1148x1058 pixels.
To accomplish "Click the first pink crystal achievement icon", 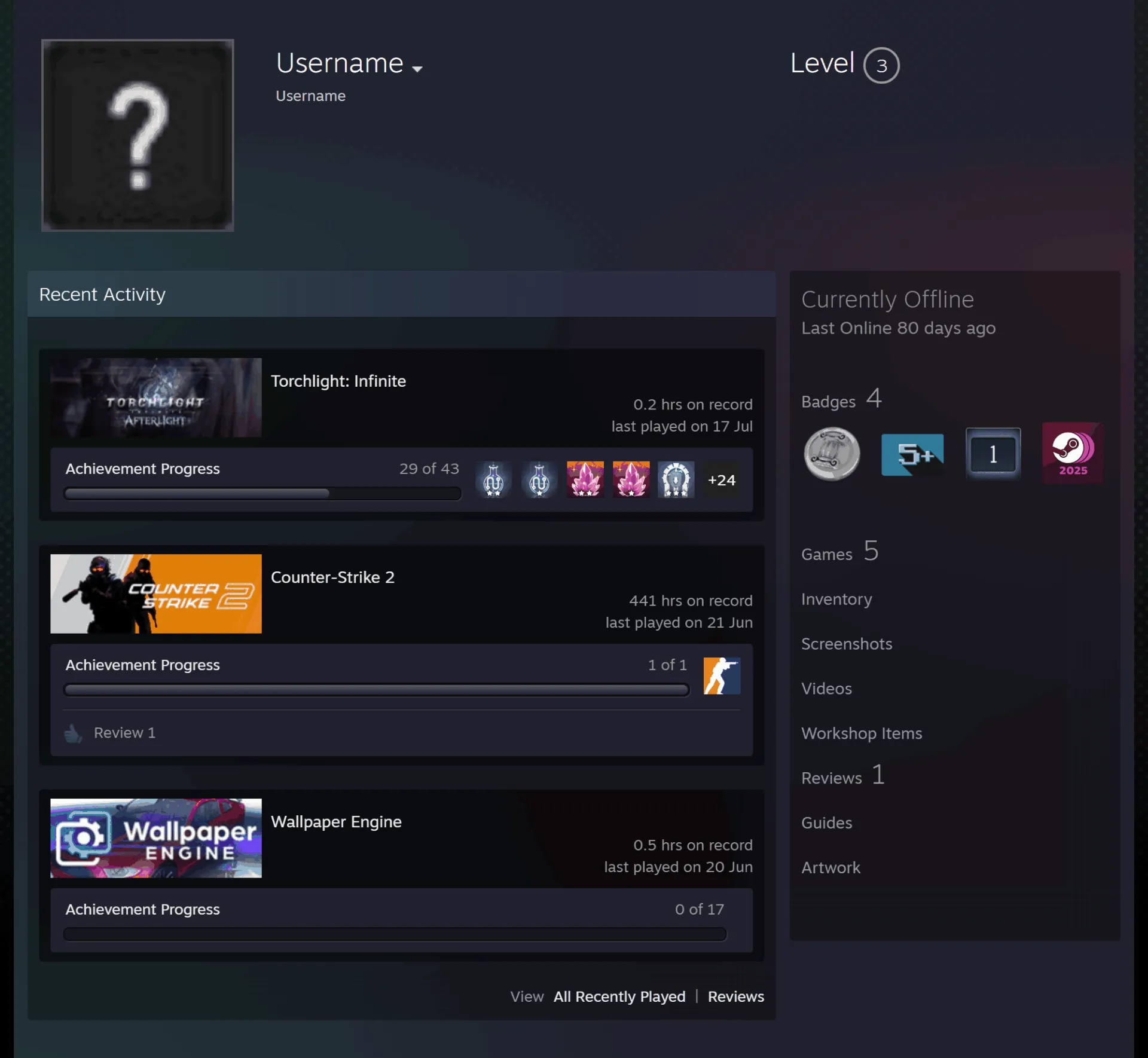I will (585, 479).
